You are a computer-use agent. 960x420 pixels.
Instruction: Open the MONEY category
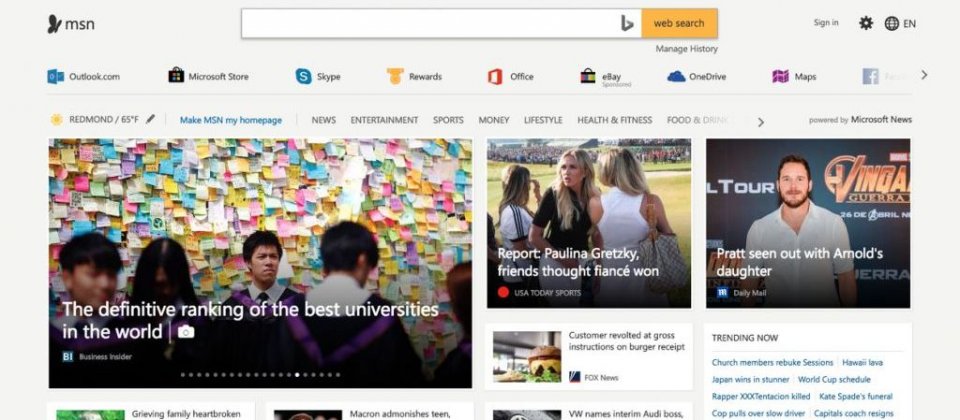coord(493,120)
